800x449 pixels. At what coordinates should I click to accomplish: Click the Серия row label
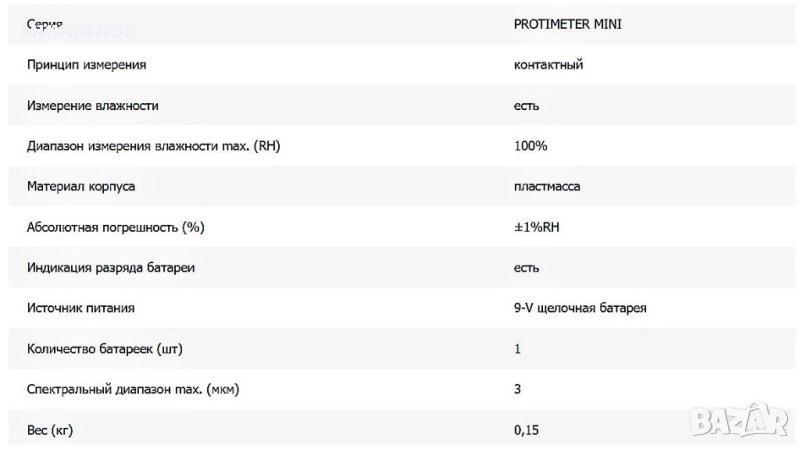pos(44,24)
